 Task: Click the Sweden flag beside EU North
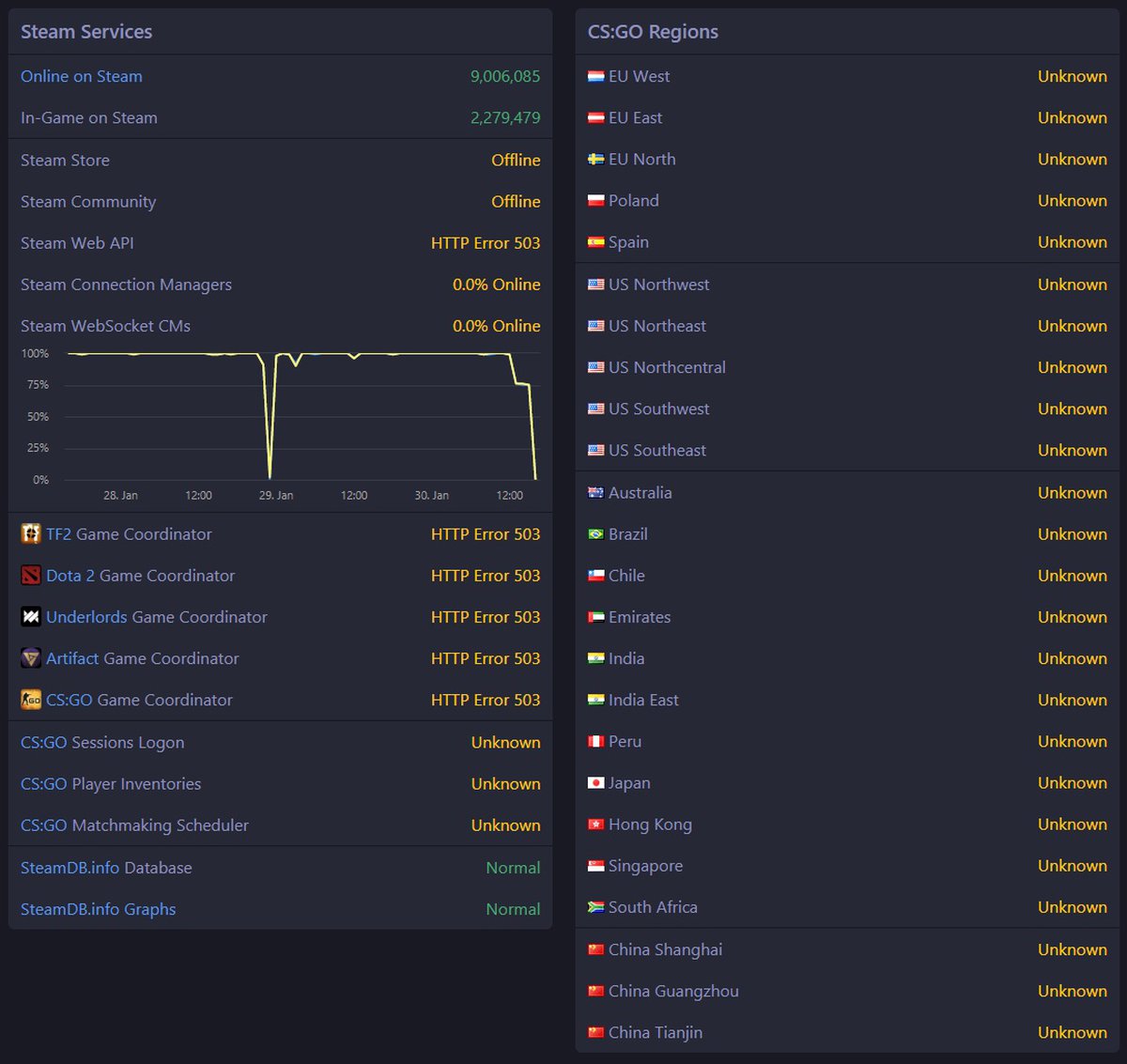click(595, 160)
